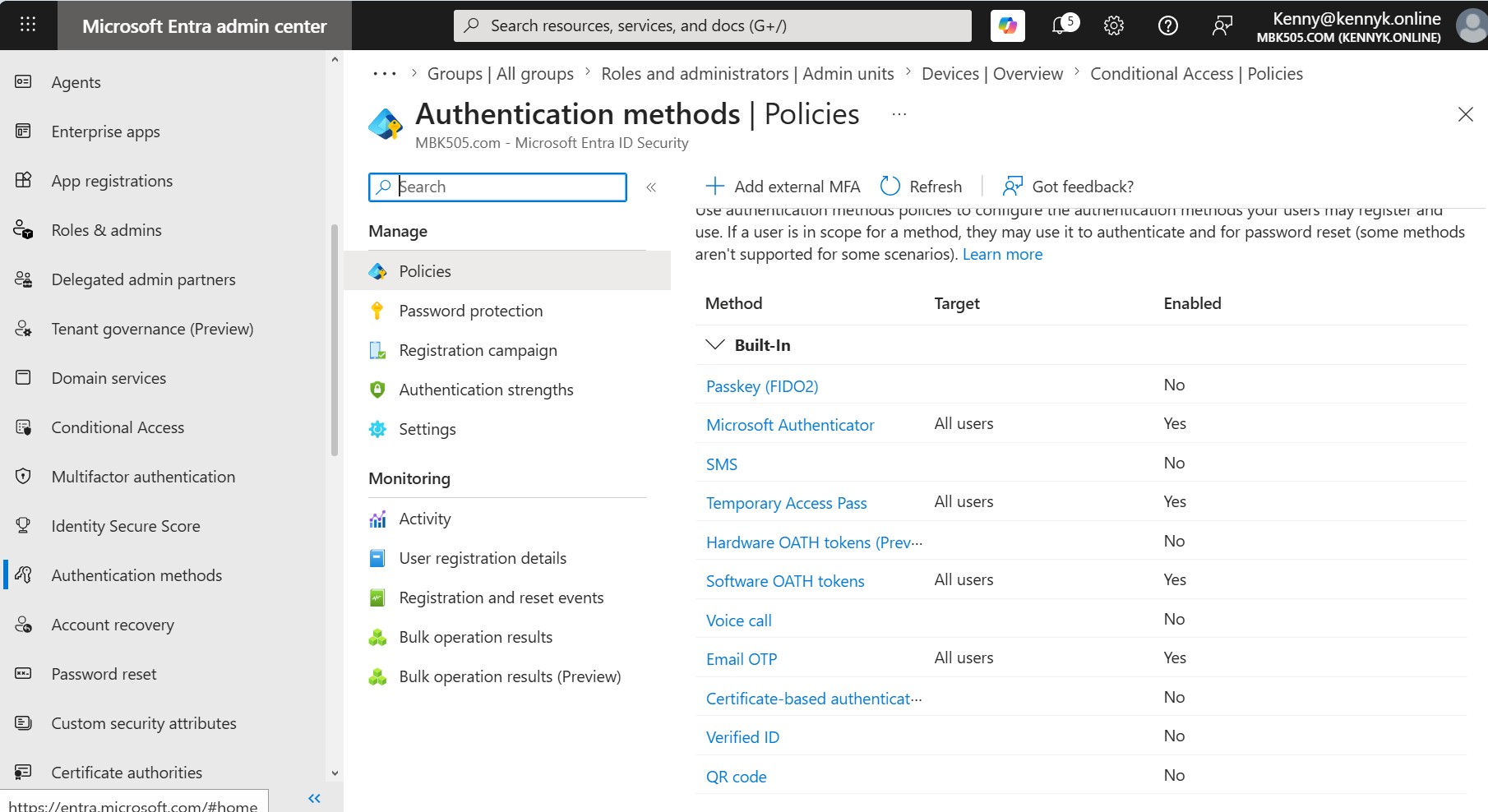The image size is (1488, 812).
Task: Open Passkey (FIDO2) method
Action: tap(762, 386)
